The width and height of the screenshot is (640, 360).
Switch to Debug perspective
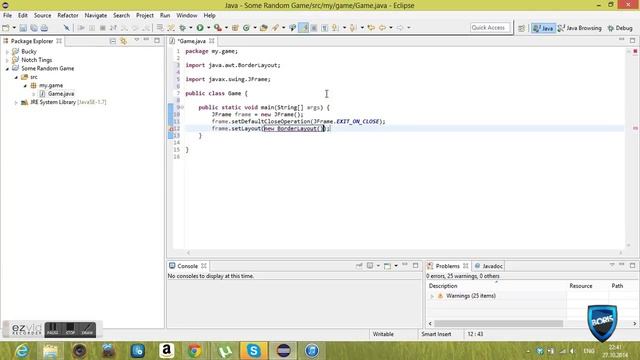pyautogui.click(x=620, y=28)
